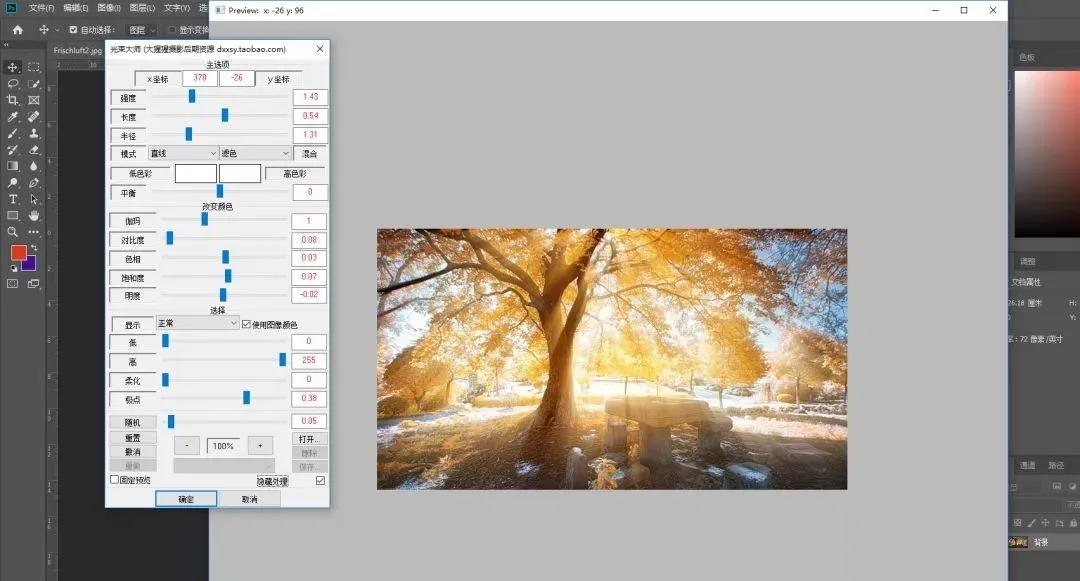The width and height of the screenshot is (1080, 581).
Task: Choose the Lasso tool
Action: point(13,84)
